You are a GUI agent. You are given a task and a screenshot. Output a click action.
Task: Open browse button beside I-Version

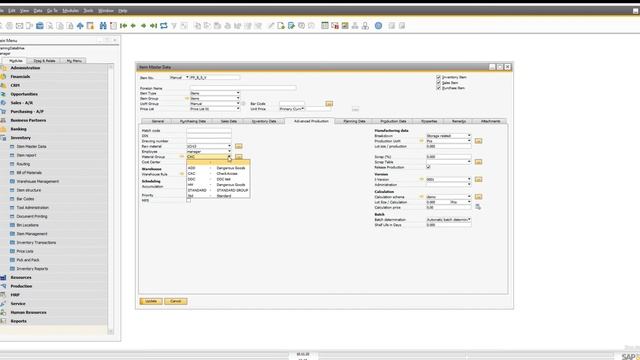(478, 179)
